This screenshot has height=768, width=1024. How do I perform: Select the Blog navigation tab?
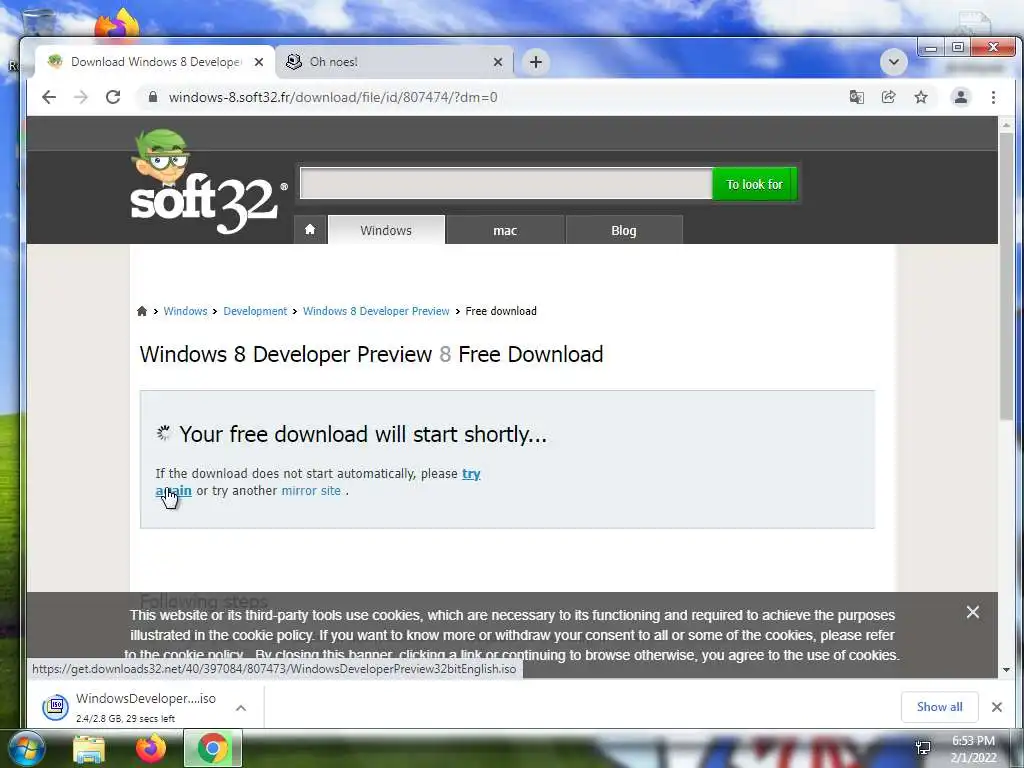(x=624, y=231)
